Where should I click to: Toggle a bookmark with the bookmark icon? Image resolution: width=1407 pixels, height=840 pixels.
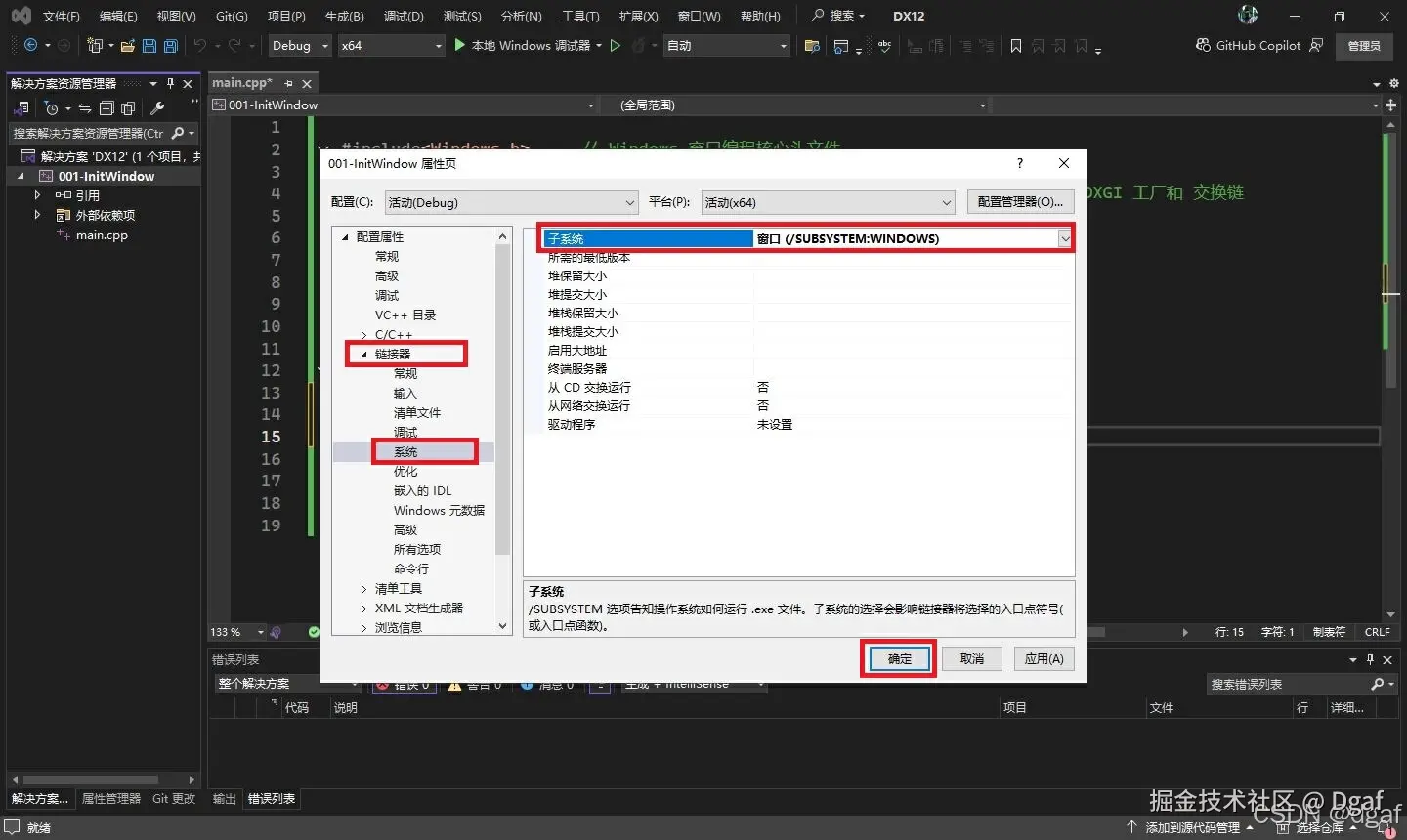click(1016, 45)
